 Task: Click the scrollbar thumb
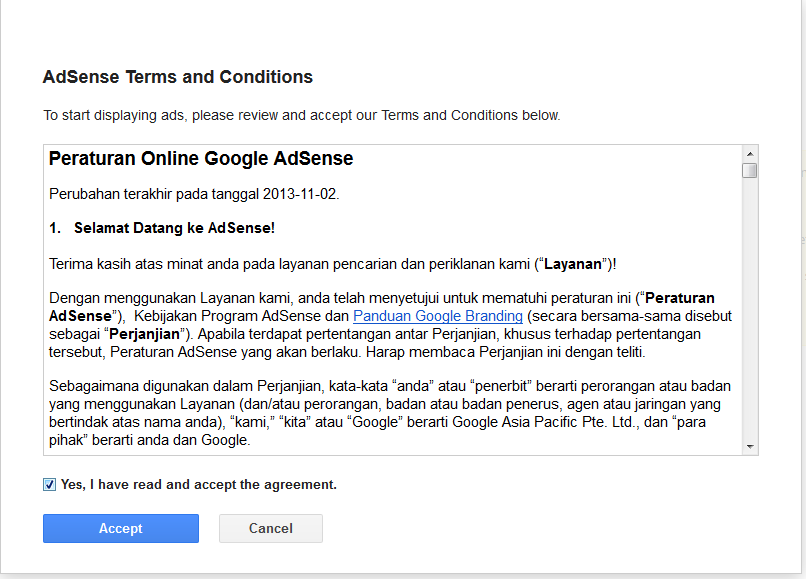749,172
